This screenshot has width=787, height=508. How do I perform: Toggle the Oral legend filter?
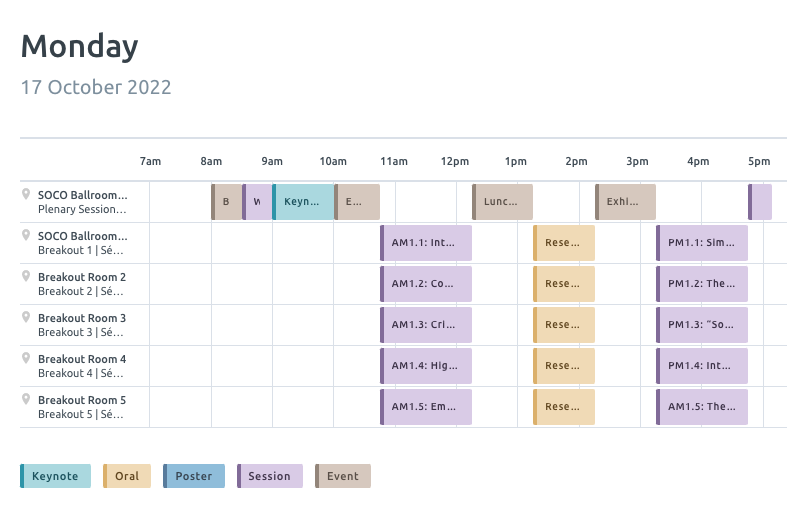[x=127, y=476]
